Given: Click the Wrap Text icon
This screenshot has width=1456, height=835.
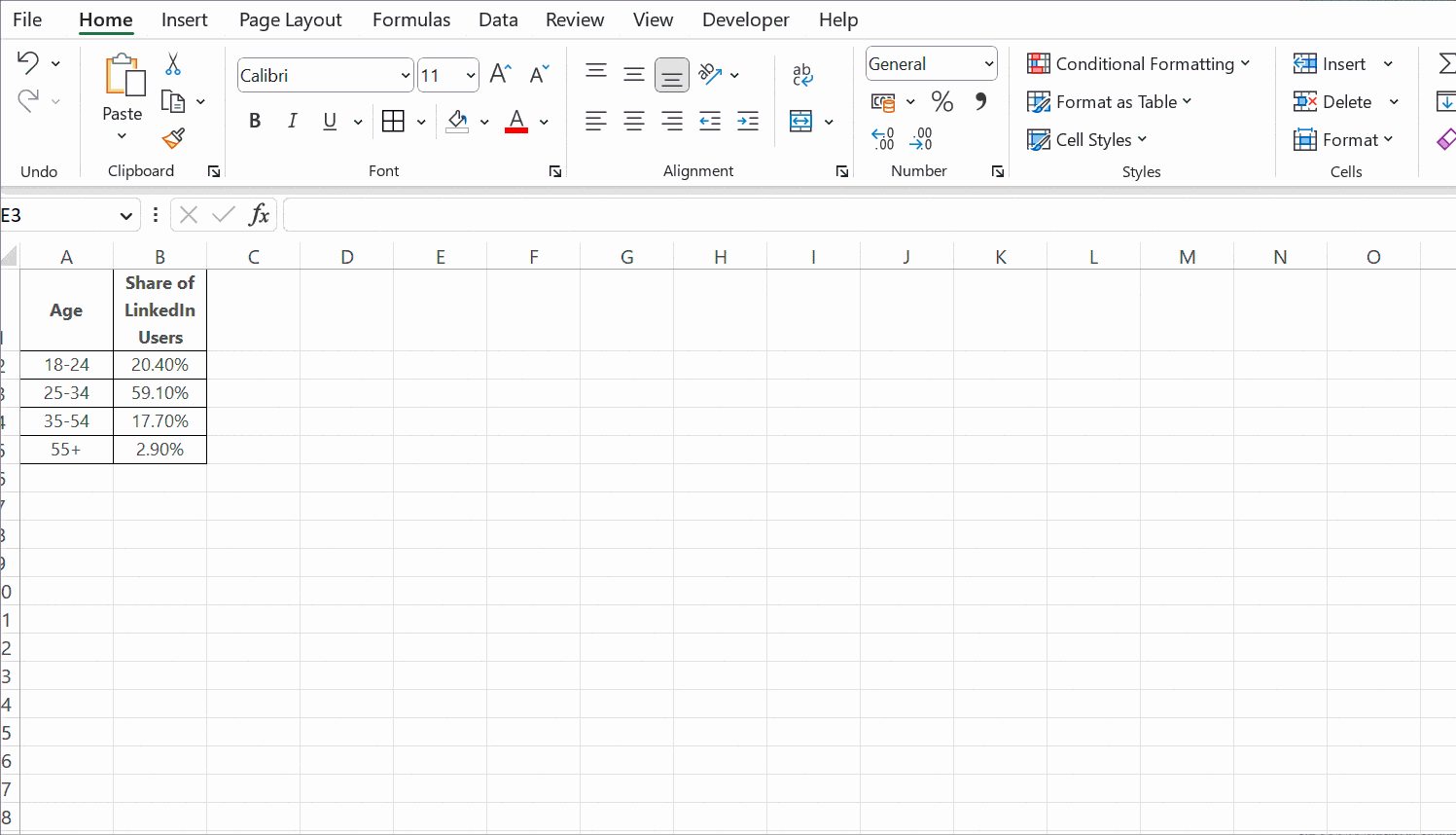Looking at the screenshot, I should click(802, 74).
